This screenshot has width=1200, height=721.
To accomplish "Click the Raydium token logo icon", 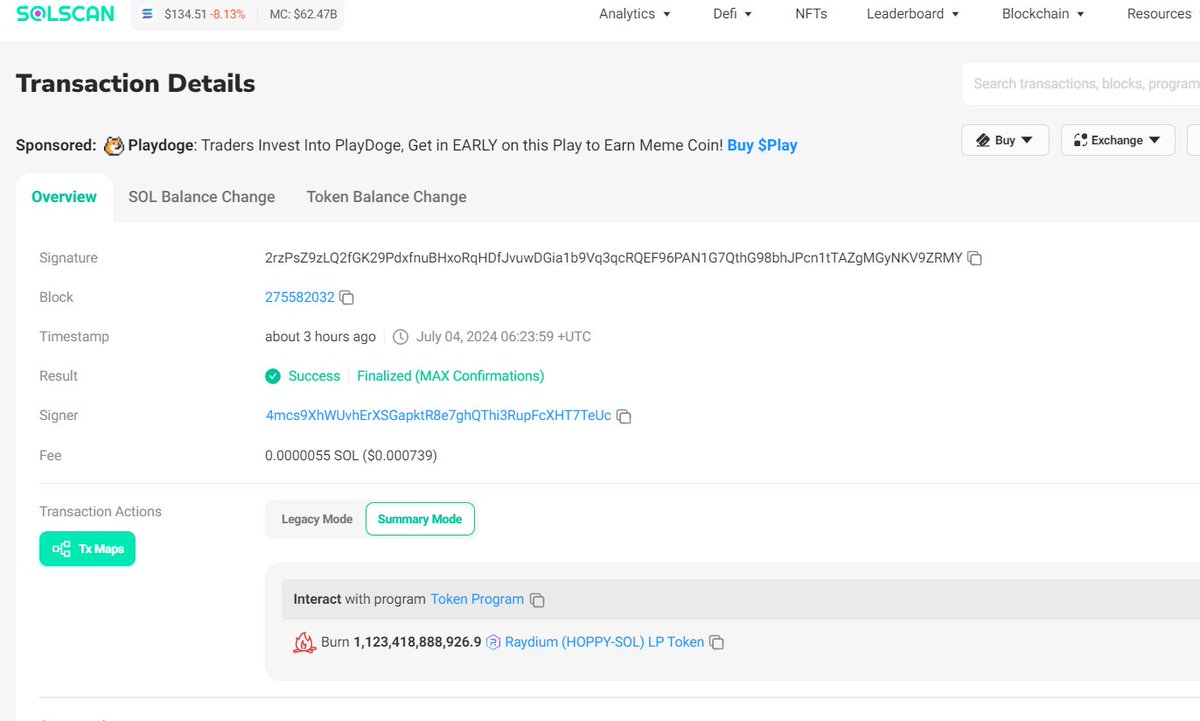I will [493, 642].
